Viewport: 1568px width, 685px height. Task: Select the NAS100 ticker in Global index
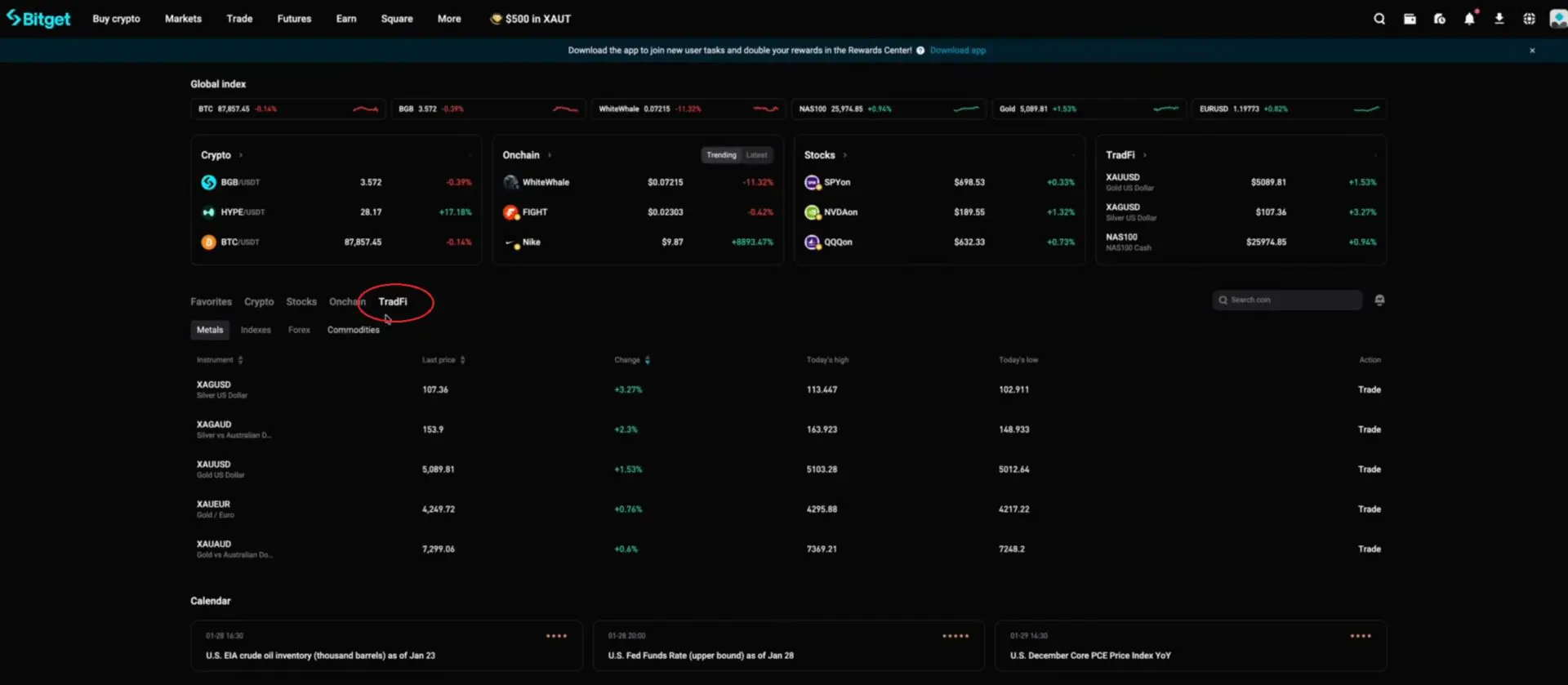(x=889, y=109)
